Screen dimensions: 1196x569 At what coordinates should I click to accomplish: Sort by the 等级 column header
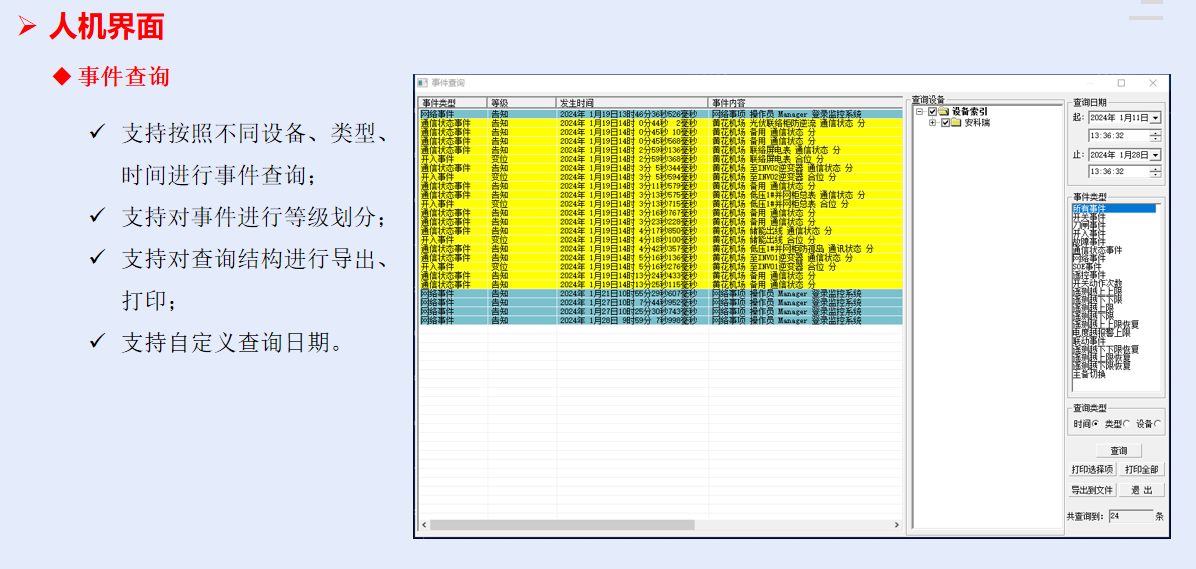pos(522,102)
